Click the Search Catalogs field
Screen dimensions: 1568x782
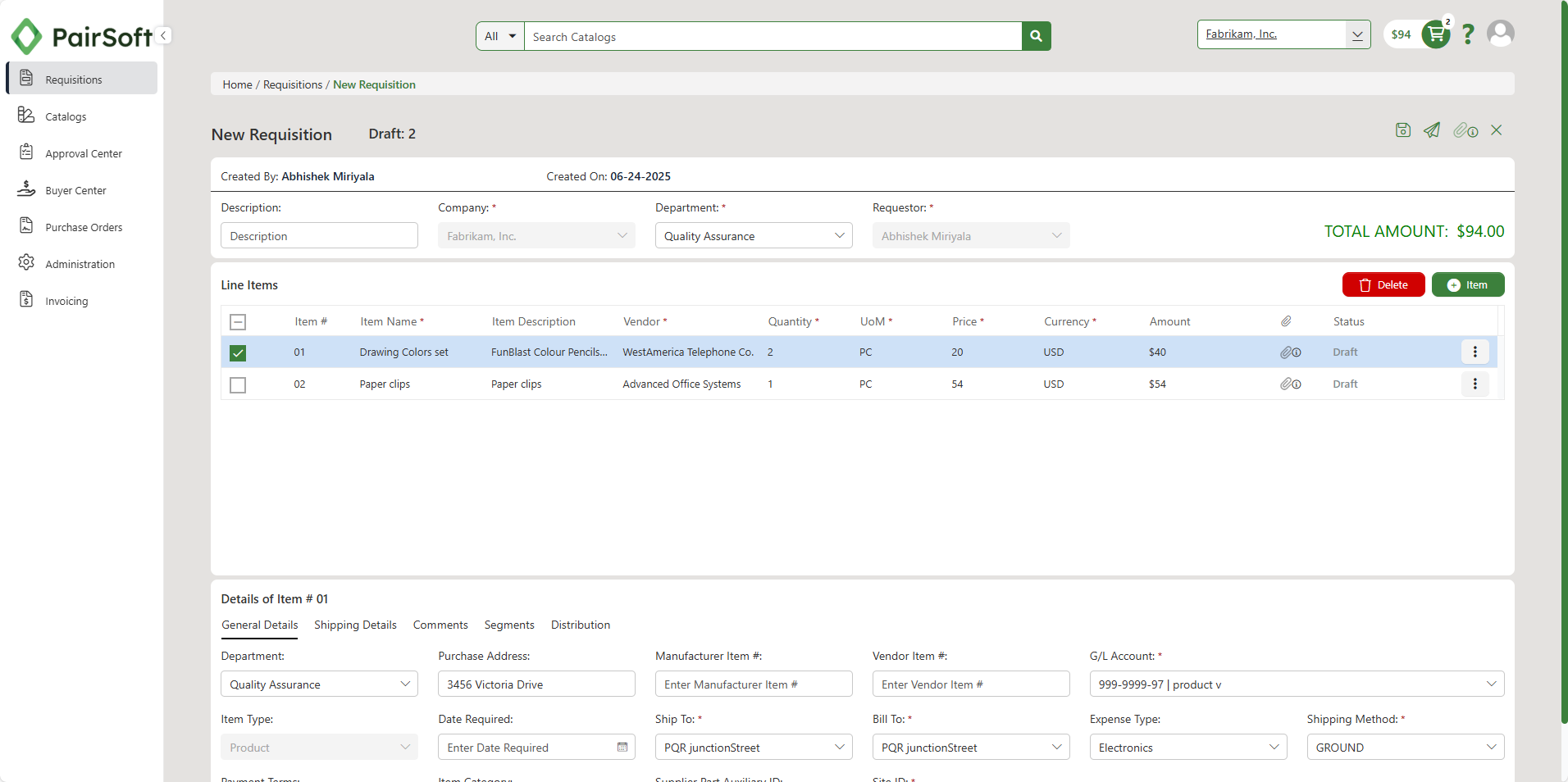click(x=773, y=36)
